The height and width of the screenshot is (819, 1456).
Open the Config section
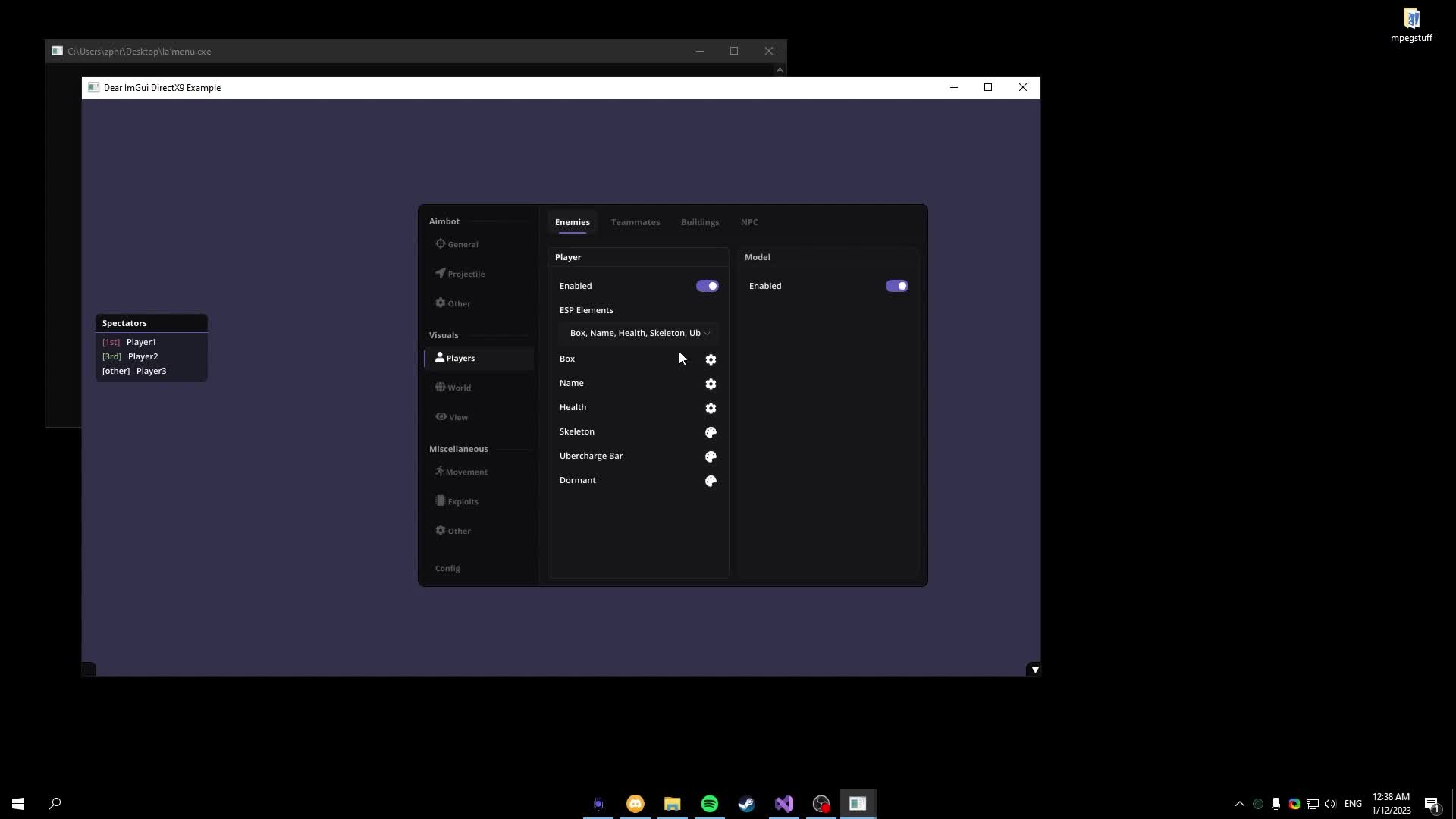click(x=447, y=568)
